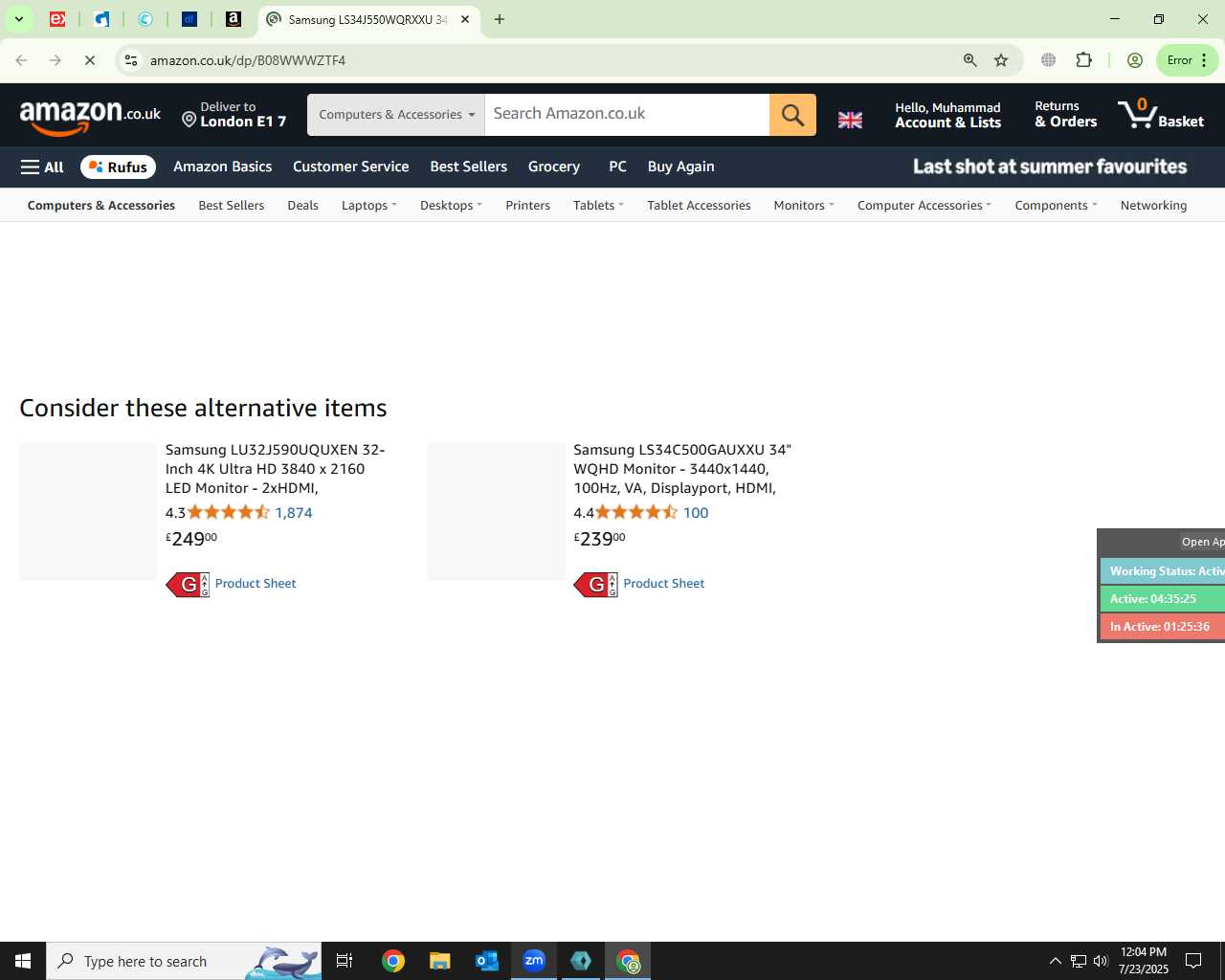Viewport: 1225px width, 980px height.
Task: Expand the Computer Accessories dropdown
Action: point(924,206)
